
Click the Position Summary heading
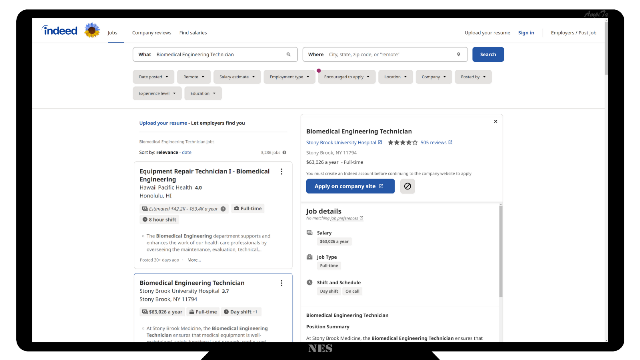click(x=328, y=327)
